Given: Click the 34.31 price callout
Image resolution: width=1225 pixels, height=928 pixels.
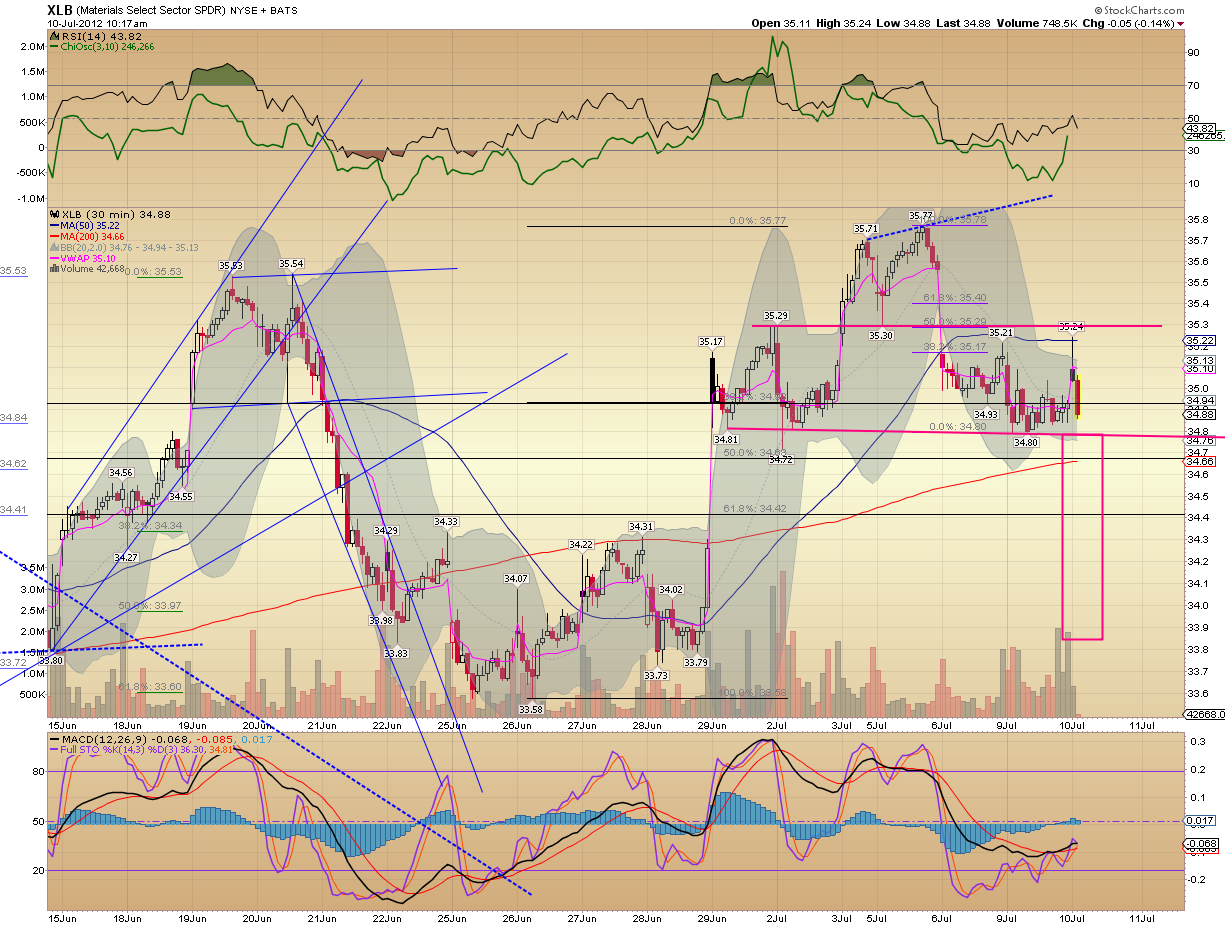Looking at the screenshot, I should click(x=641, y=526).
